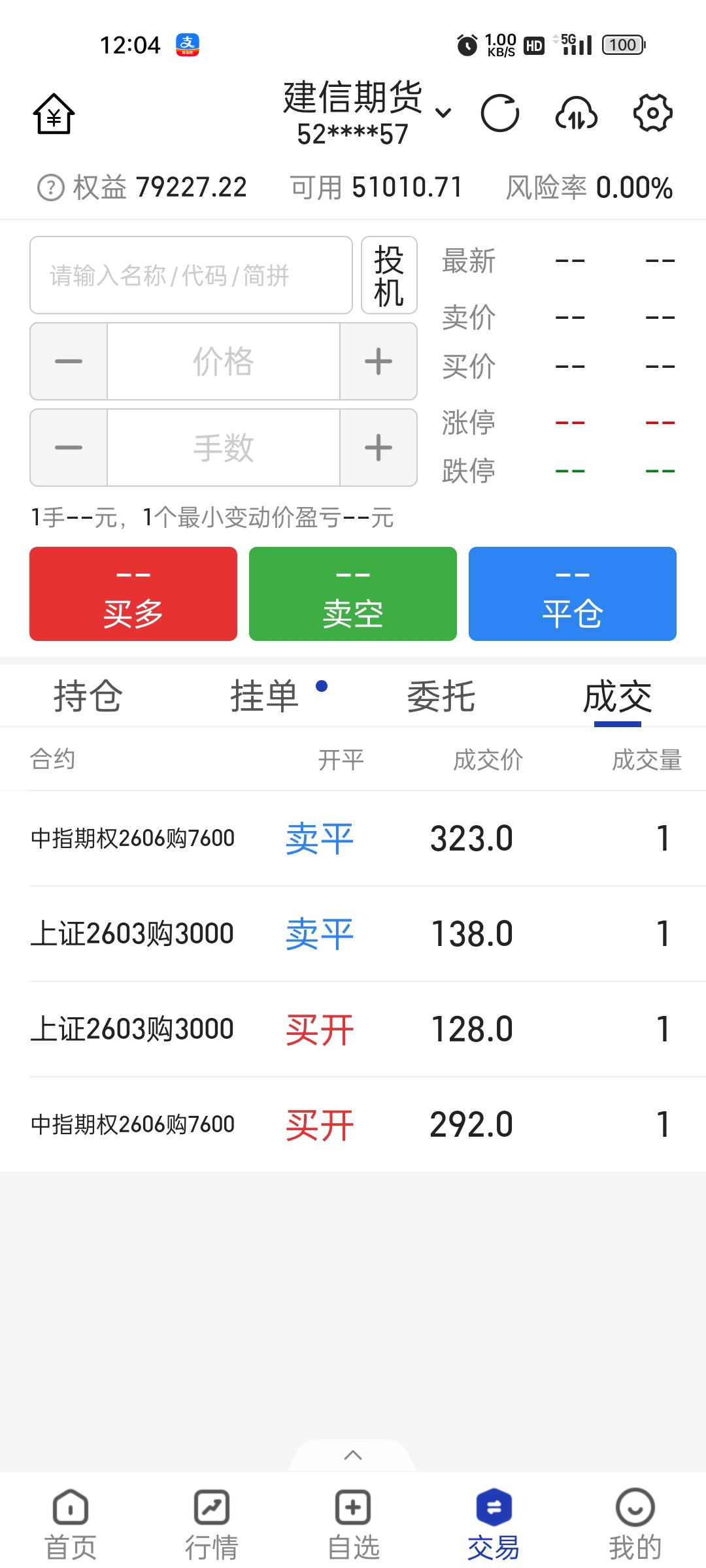The height and width of the screenshot is (1568, 706).
Task: Tap the 涨停 limit-up label
Action: (469, 422)
